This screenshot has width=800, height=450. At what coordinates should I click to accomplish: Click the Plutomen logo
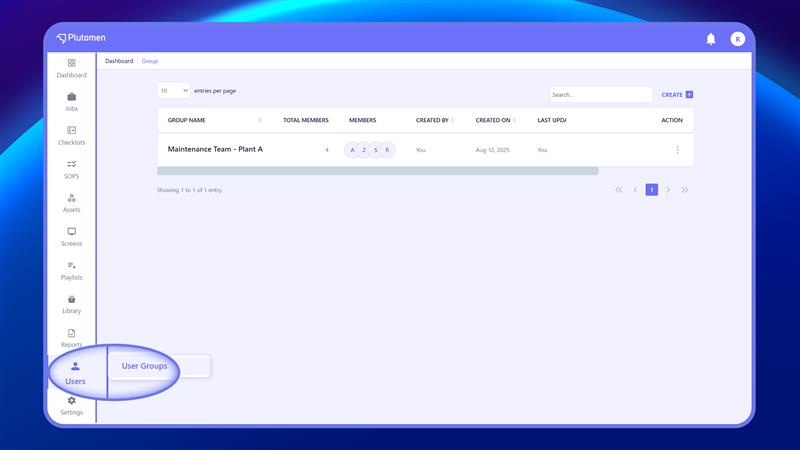81,38
